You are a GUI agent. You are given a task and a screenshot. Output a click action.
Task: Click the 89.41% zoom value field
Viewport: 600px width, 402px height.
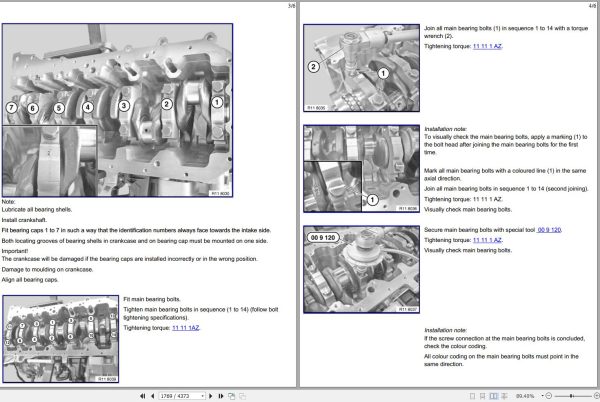point(525,396)
